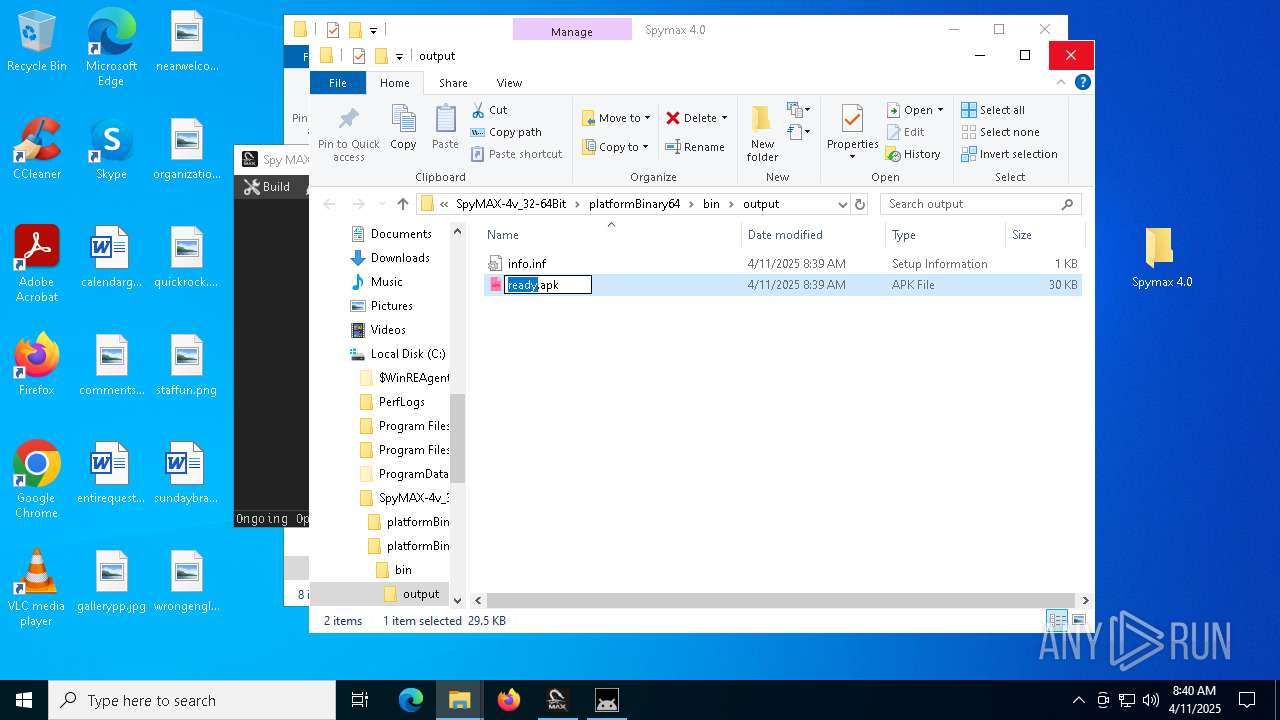Click the Search output box

coord(980,204)
